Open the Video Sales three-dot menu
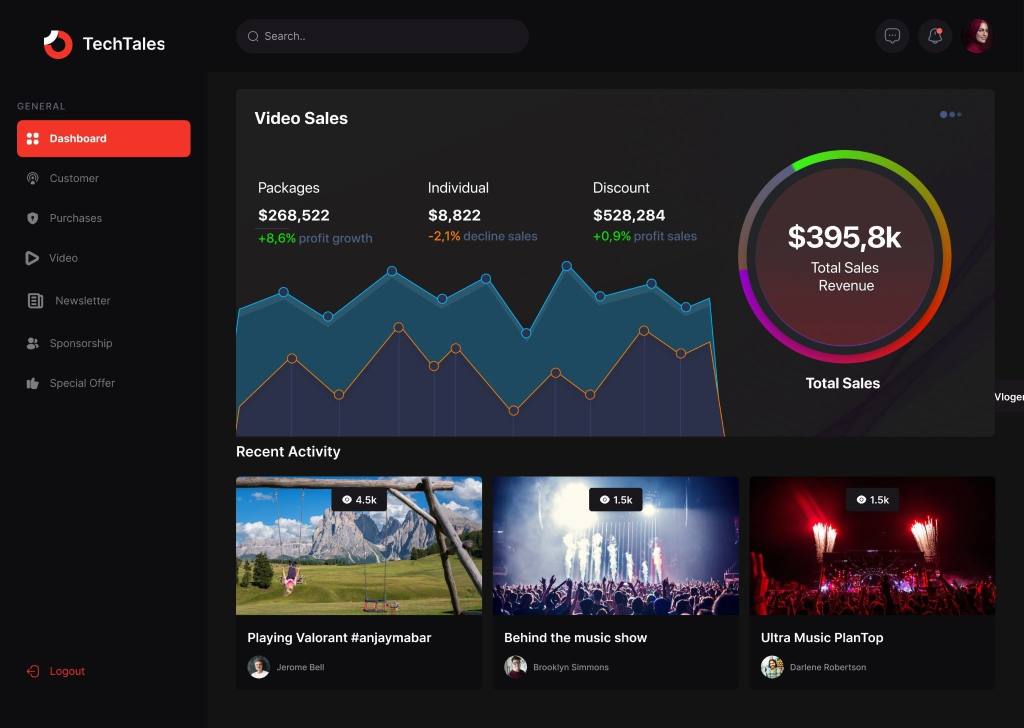Viewport: 1024px width, 728px height. [x=950, y=114]
